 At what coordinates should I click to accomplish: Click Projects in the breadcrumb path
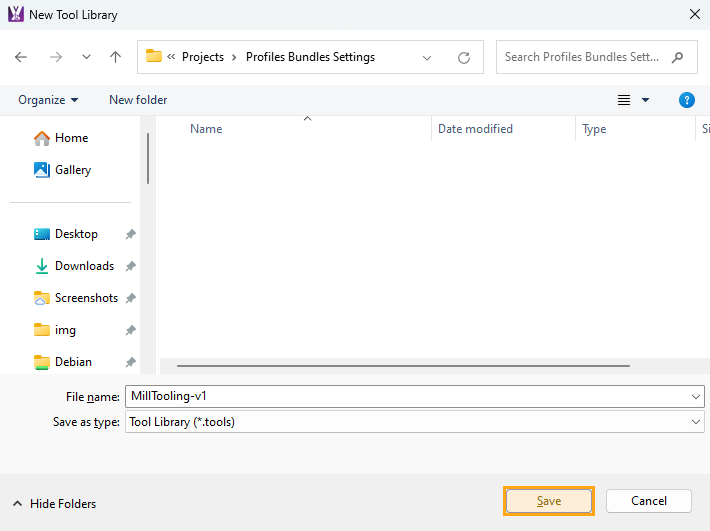[x=202, y=57]
